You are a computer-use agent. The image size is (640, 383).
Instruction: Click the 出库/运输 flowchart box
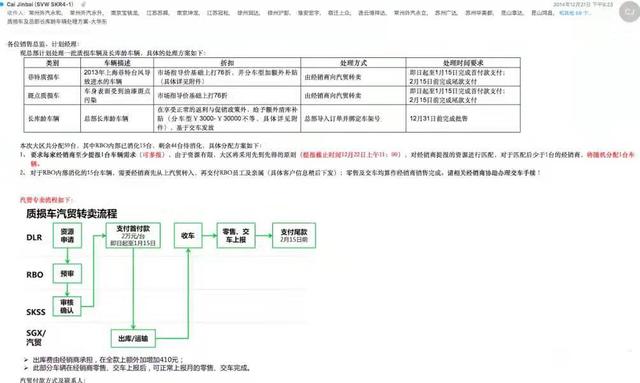coord(133,338)
